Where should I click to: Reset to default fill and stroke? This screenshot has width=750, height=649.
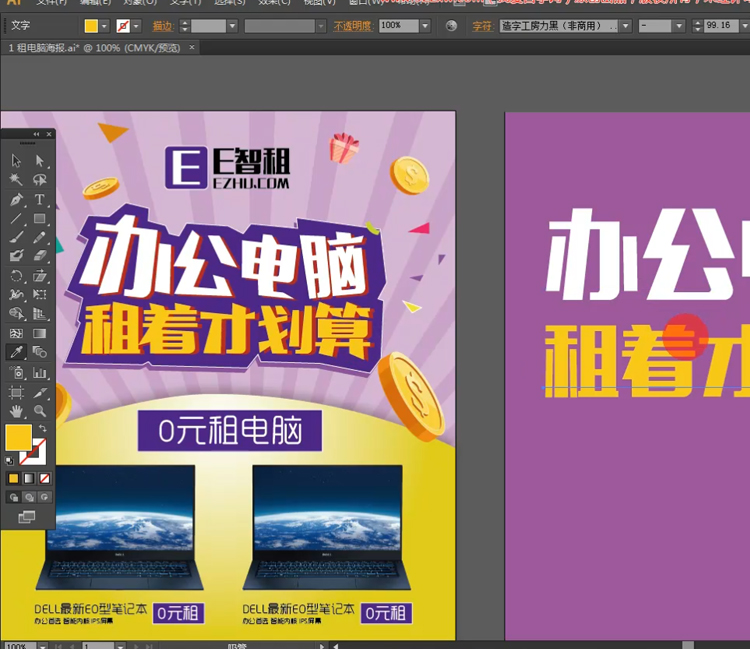click(10, 461)
